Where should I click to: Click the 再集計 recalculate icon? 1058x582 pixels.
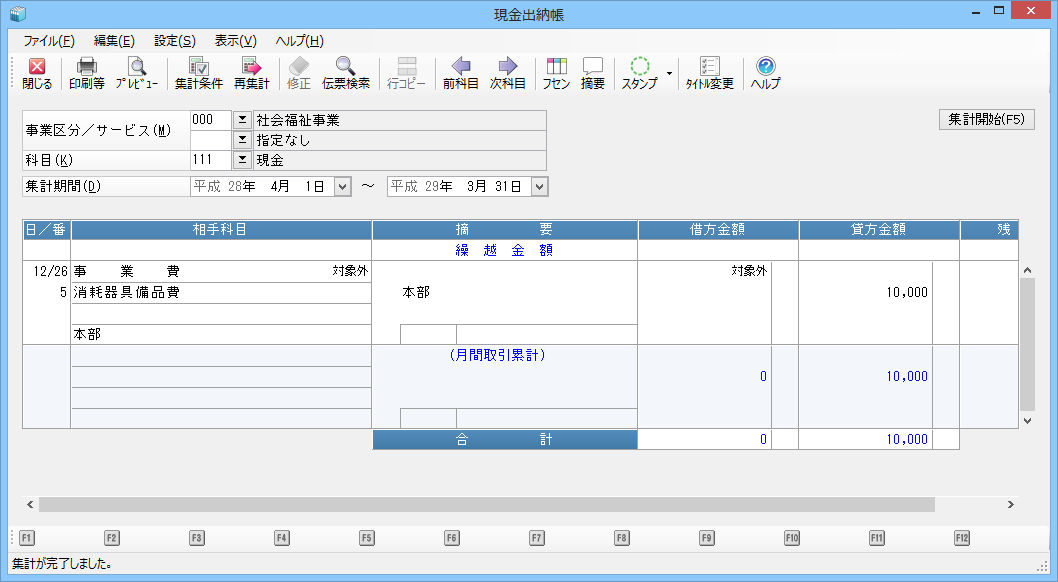(x=251, y=73)
